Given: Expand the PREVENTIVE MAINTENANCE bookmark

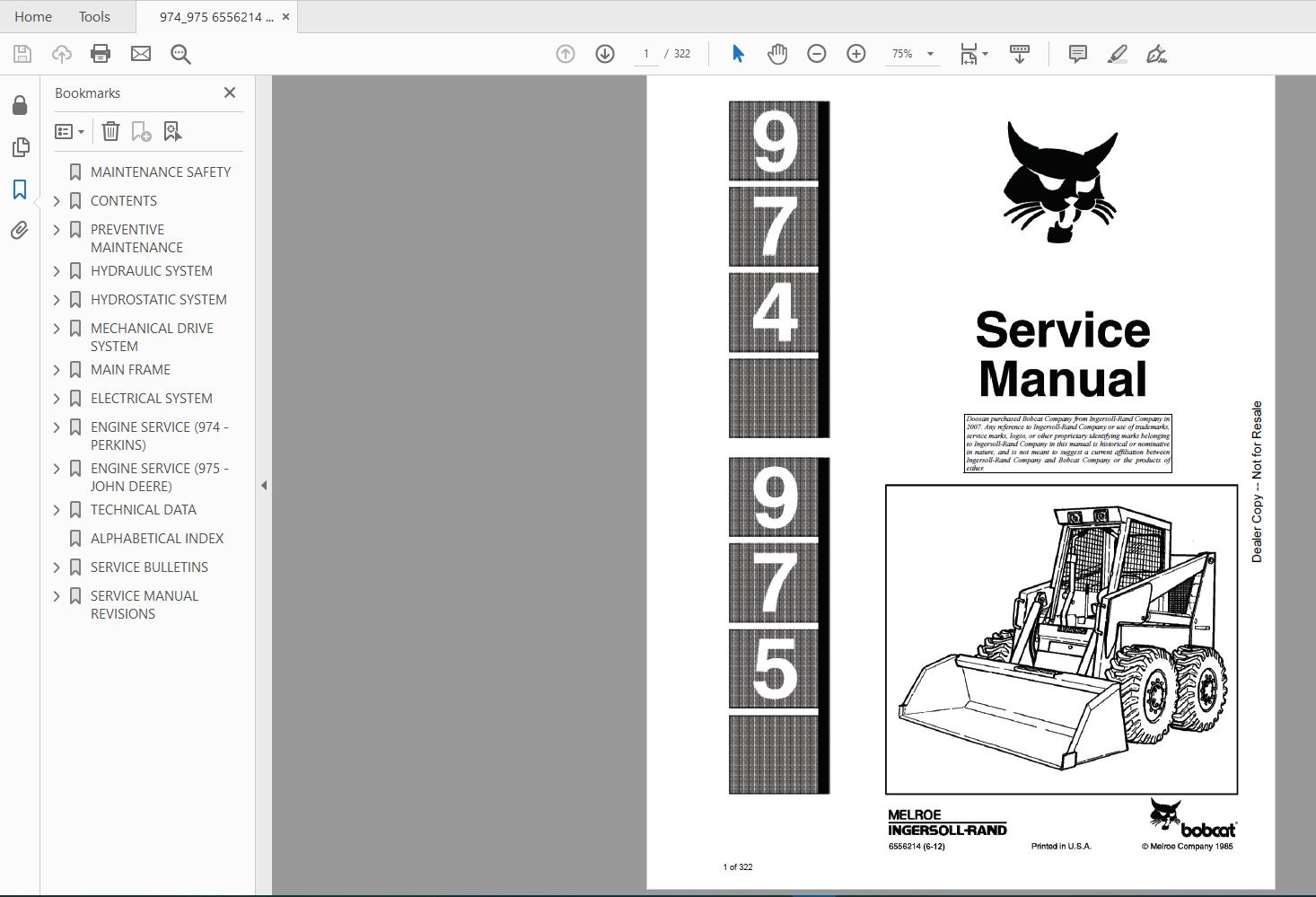Looking at the screenshot, I should pyautogui.click(x=57, y=230).
